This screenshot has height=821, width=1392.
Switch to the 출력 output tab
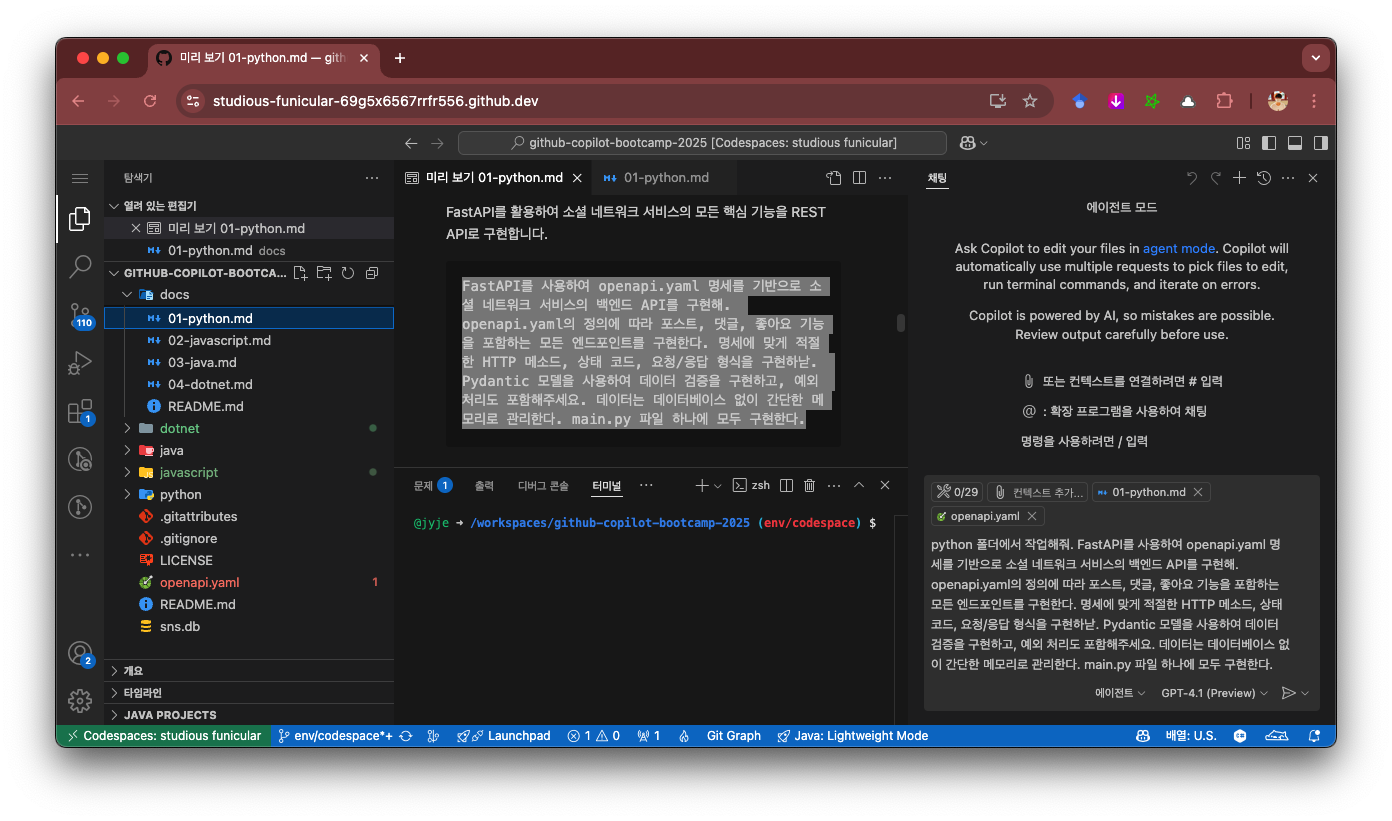click(484, 485)
